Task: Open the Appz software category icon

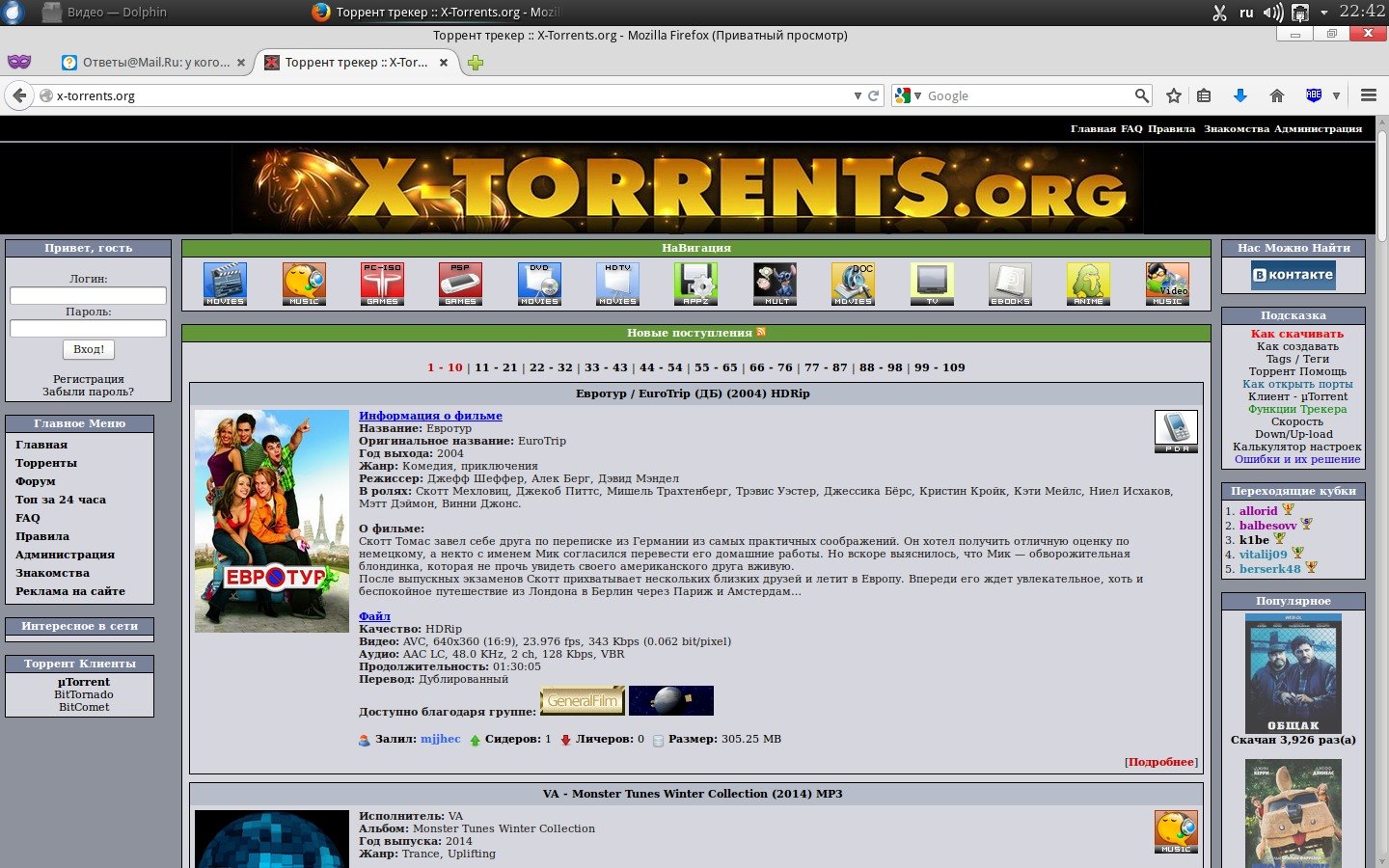Action: click(695, 284)
